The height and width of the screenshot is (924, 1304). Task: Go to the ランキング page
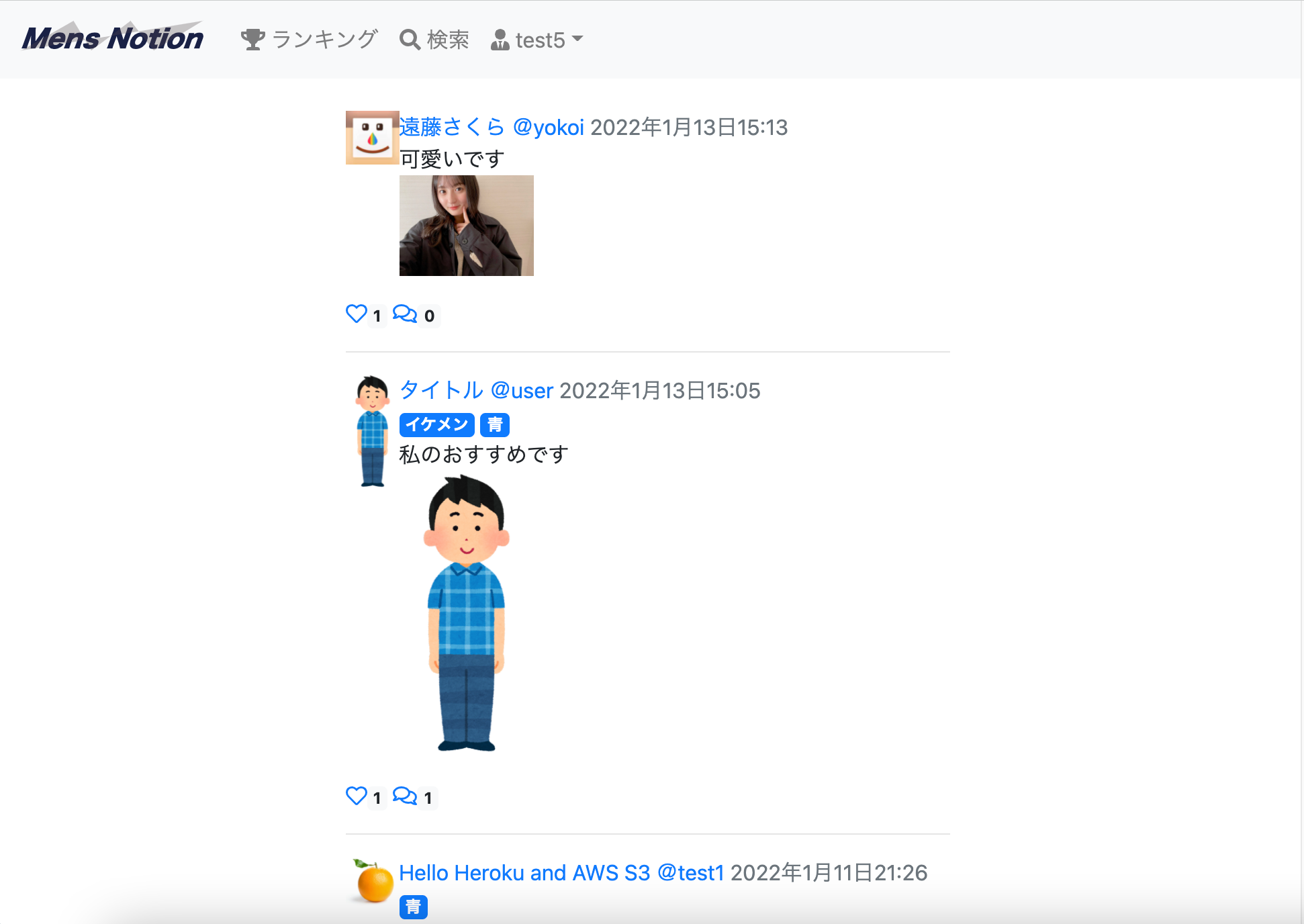point(325,40)
